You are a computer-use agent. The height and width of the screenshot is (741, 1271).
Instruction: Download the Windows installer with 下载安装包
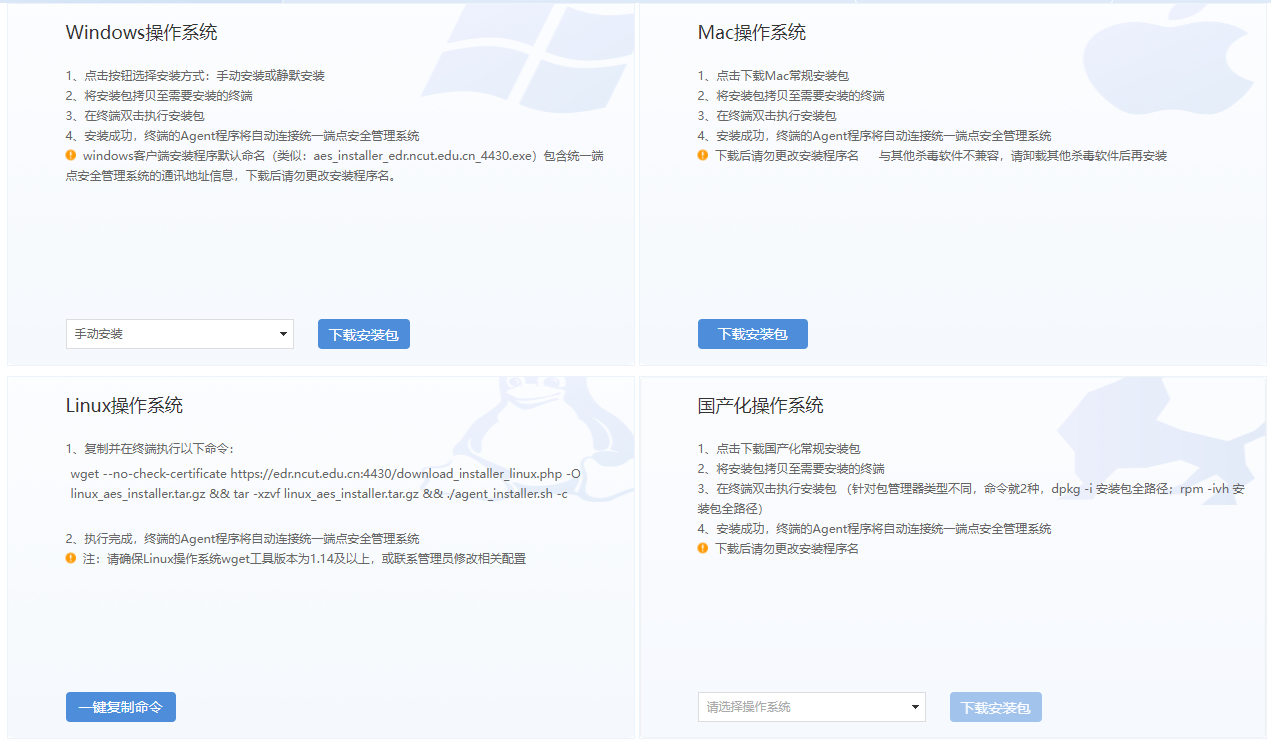(364, 334)
